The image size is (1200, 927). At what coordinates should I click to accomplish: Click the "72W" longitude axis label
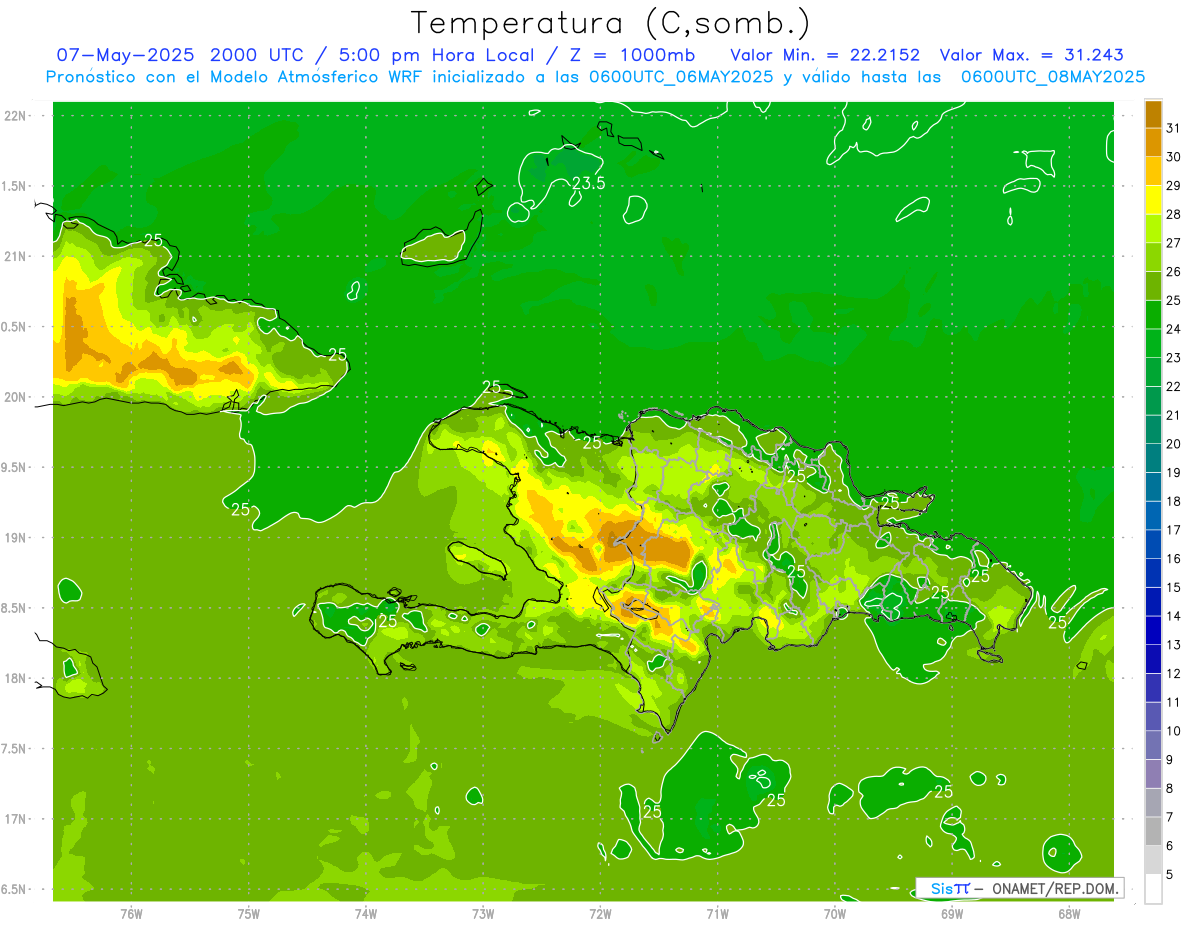[600, 913]
